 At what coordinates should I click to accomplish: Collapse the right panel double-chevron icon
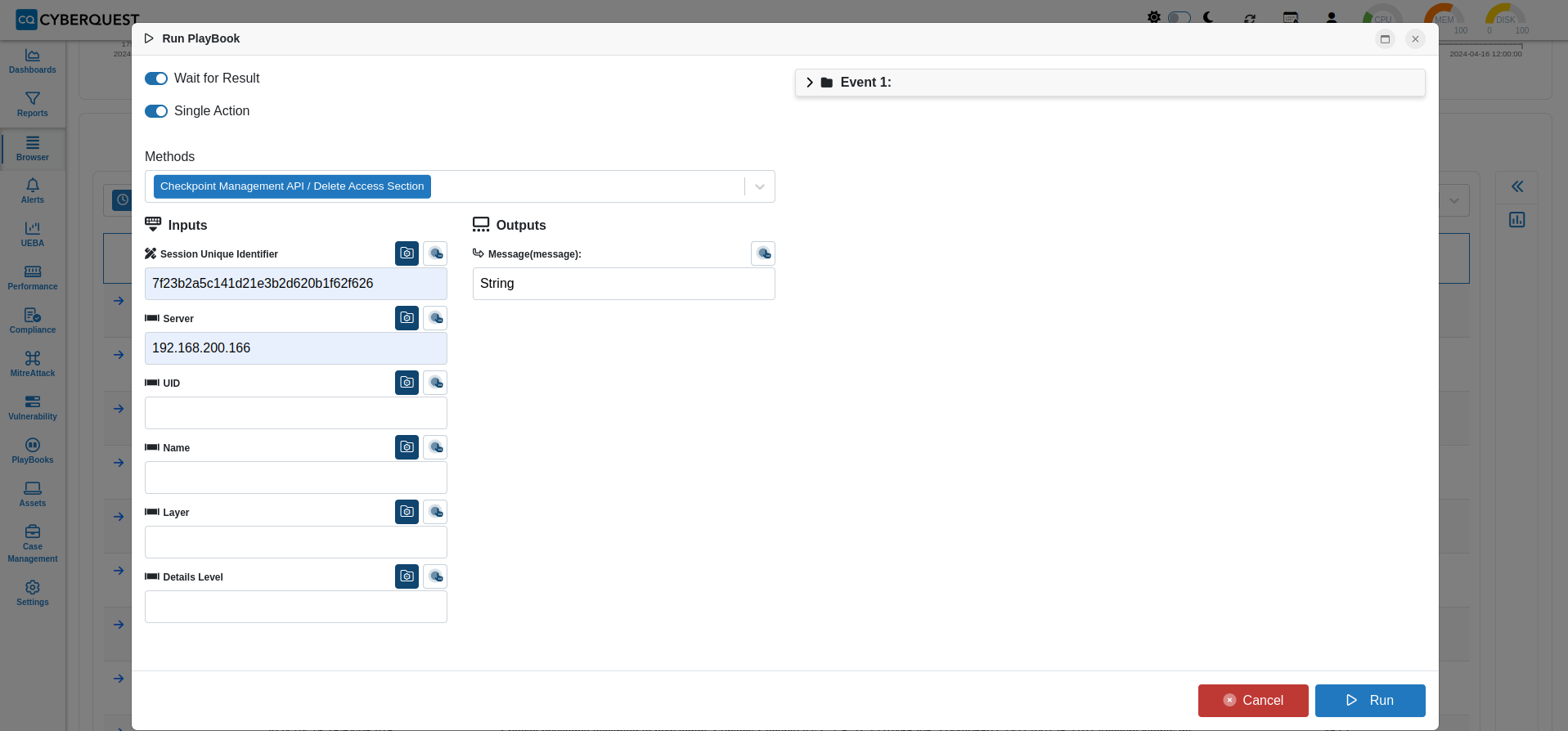[x=1517, y=186]
